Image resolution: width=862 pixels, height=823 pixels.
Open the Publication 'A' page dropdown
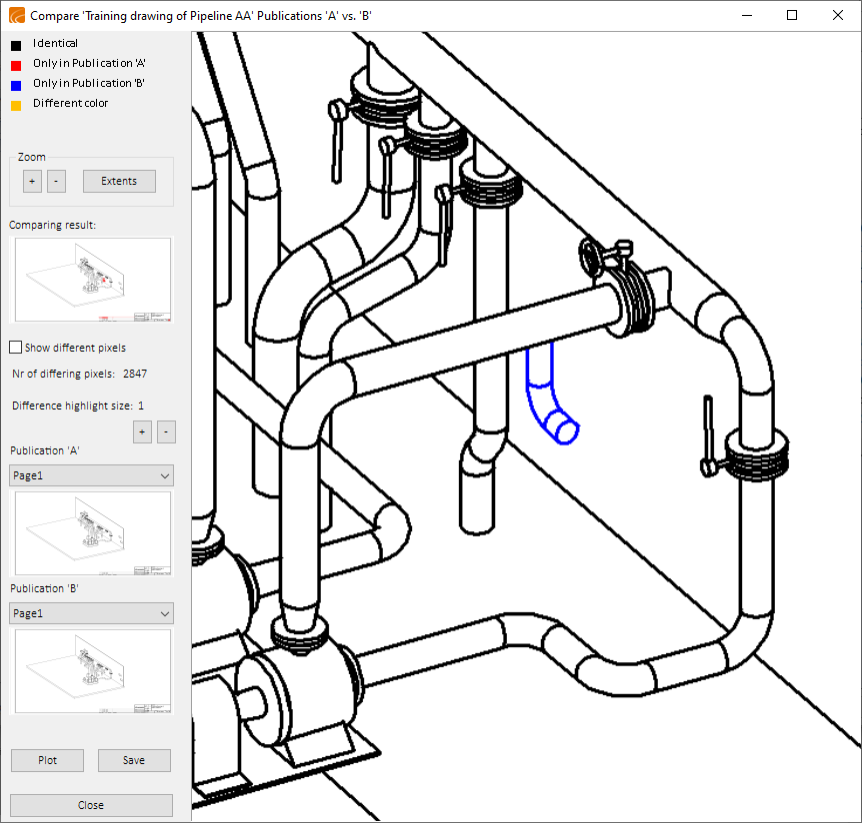(x=91, y=476)
